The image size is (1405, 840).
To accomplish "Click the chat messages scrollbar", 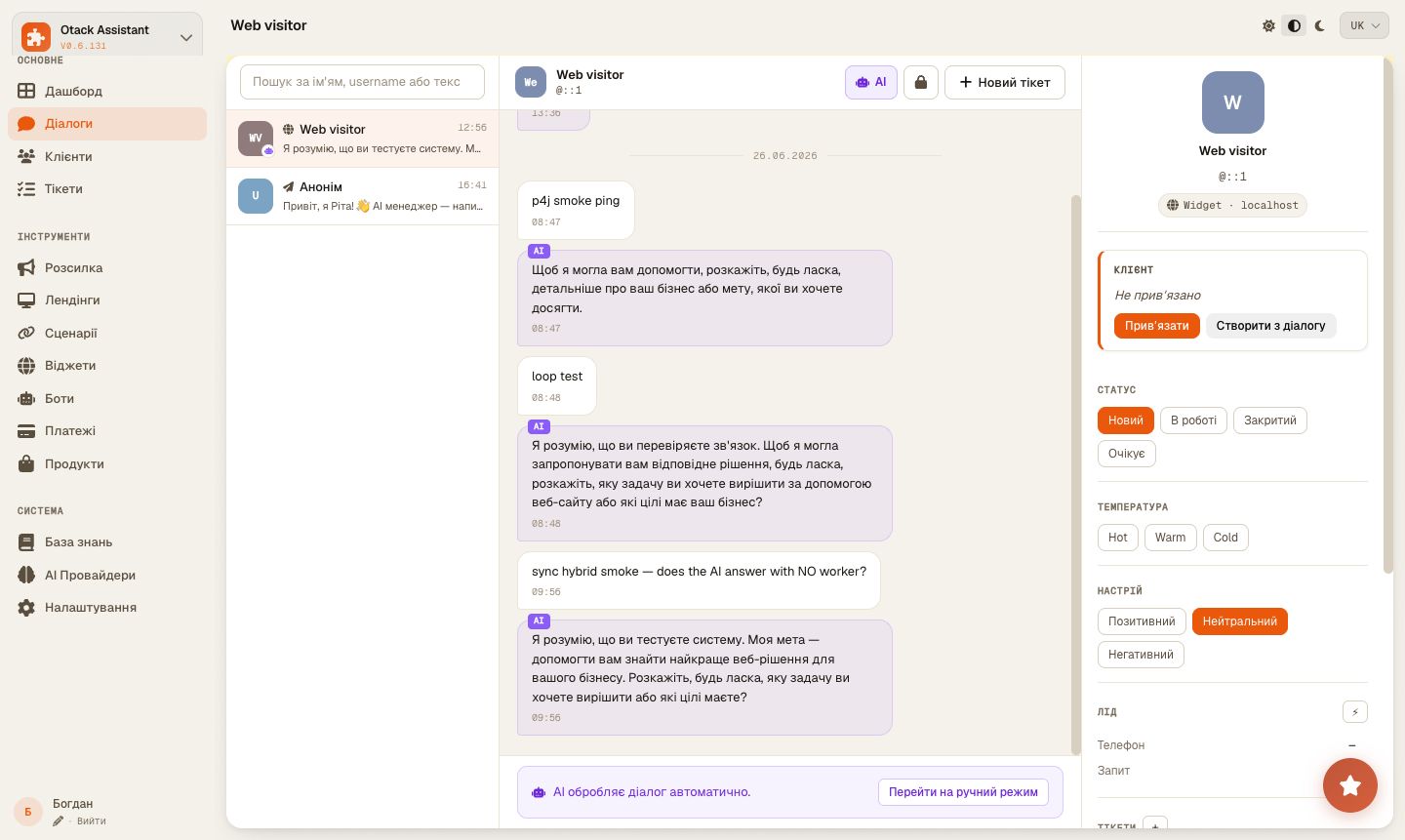I will [1076, 474].
